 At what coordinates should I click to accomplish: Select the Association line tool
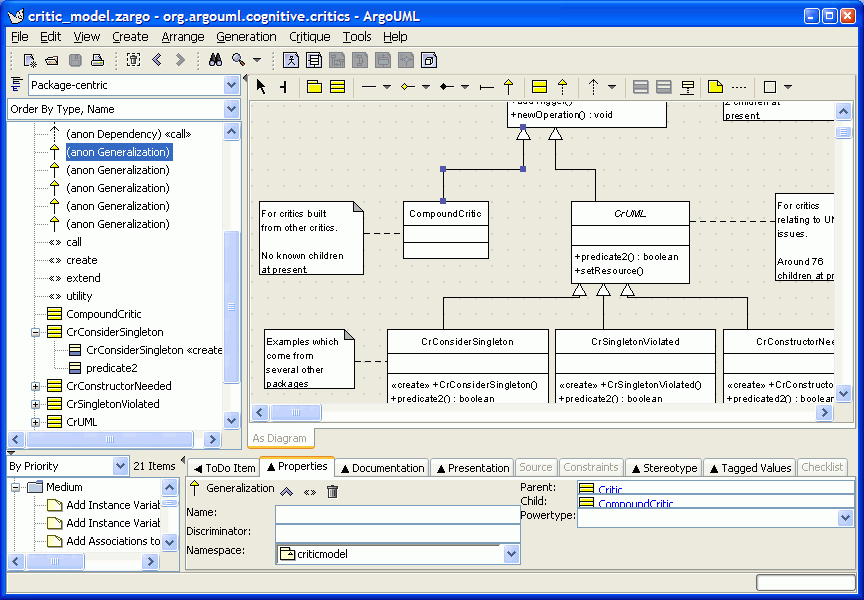[369, 87]
